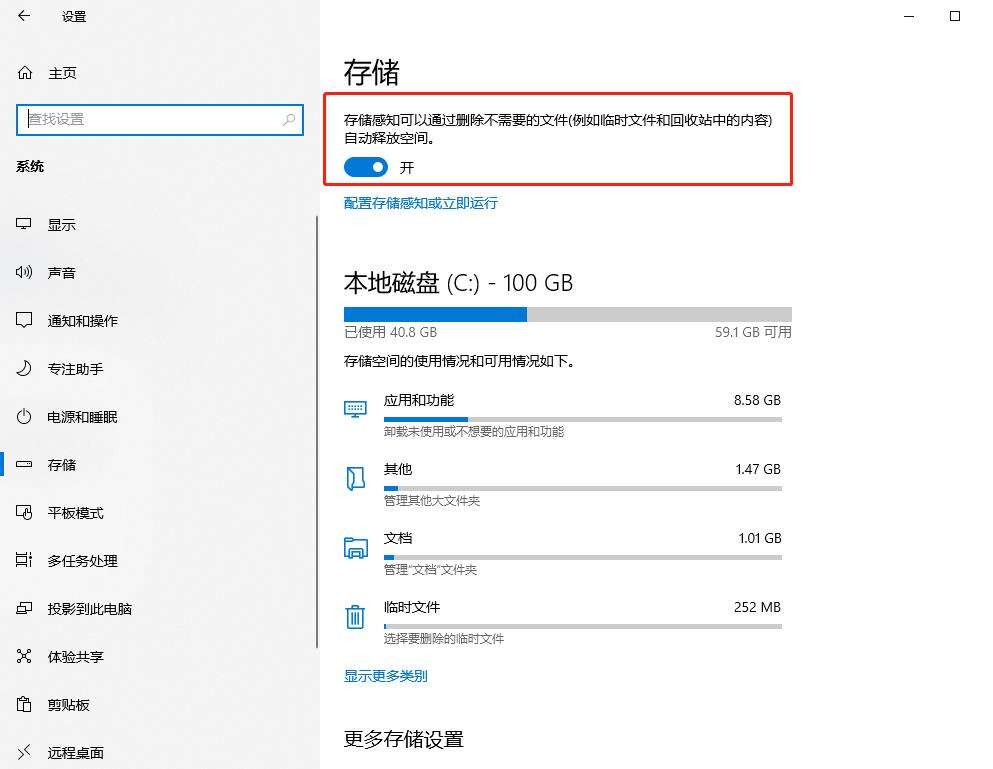Open the 临时文件 storage category
Viewport: 993px width, 769px height.
(x=564, y=622)
